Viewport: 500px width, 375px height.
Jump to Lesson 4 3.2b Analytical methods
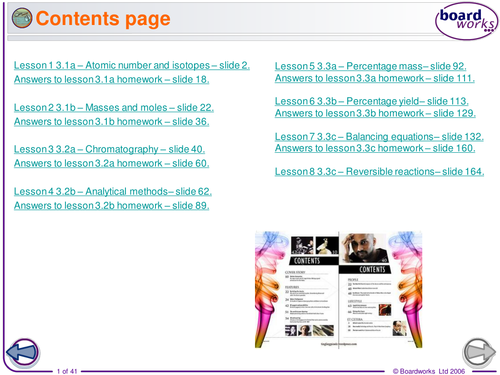pyautogui.click(x=113, y=191)
